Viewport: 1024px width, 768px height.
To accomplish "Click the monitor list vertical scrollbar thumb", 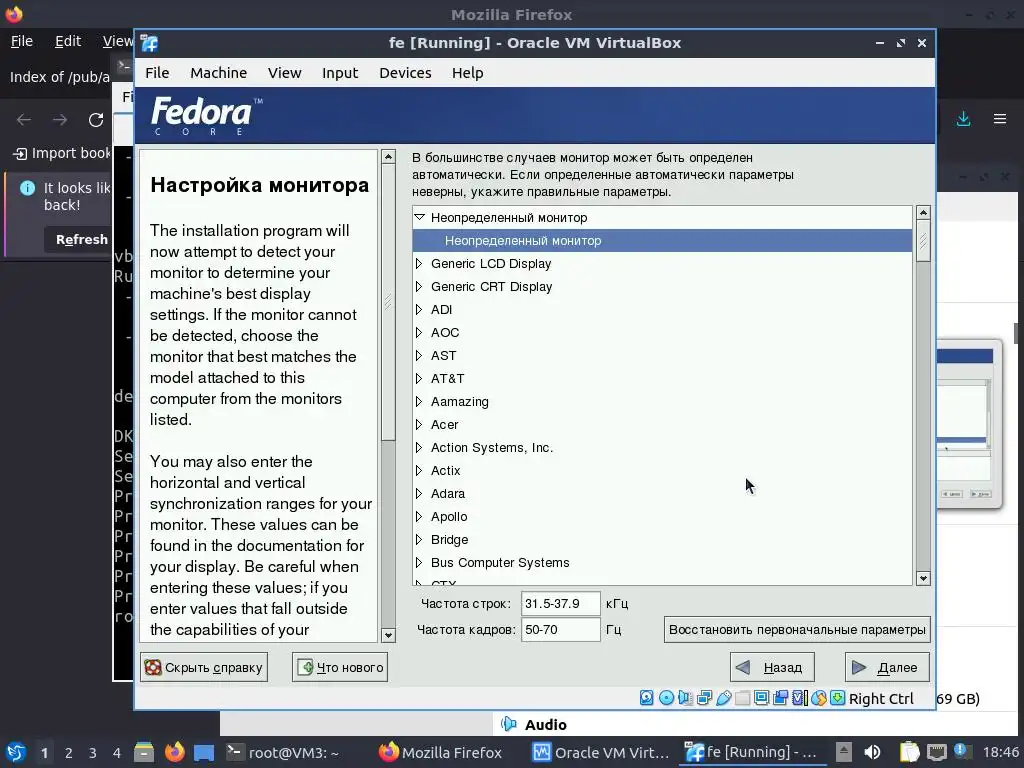I will [x=923, y=241].
